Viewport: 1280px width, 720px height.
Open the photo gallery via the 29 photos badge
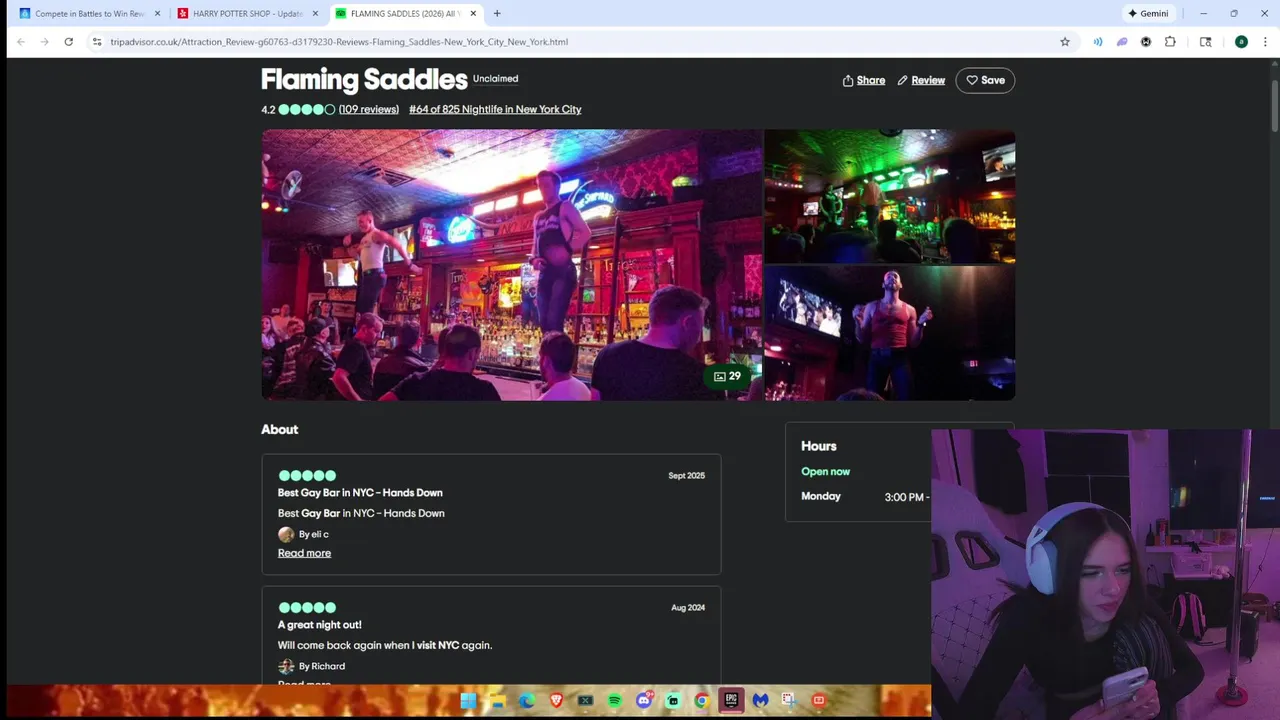coord(728,376)
